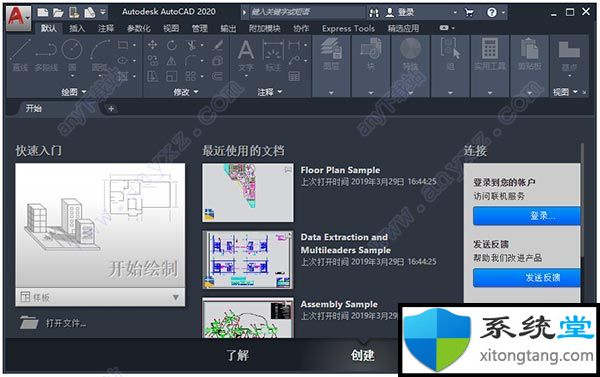The width and height of the screenshot is (600, 377).
Task: Expand the Customize Quick Access Toolbar arrow
Action: pos(103,12)
